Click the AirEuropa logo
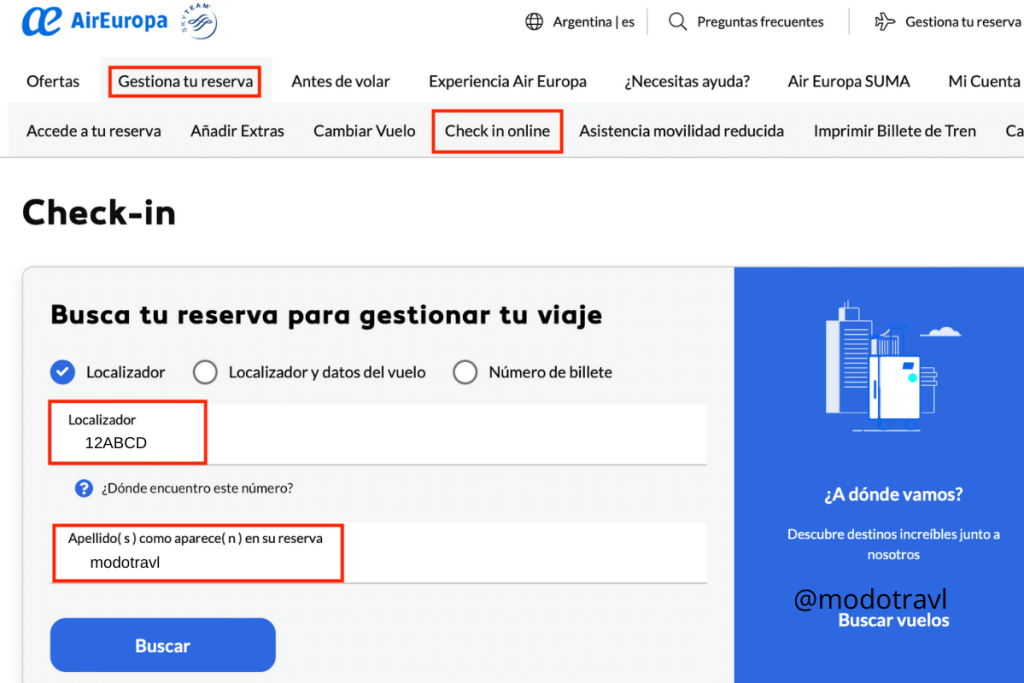This screenshot has width=1024, height=683. [95, 21]
